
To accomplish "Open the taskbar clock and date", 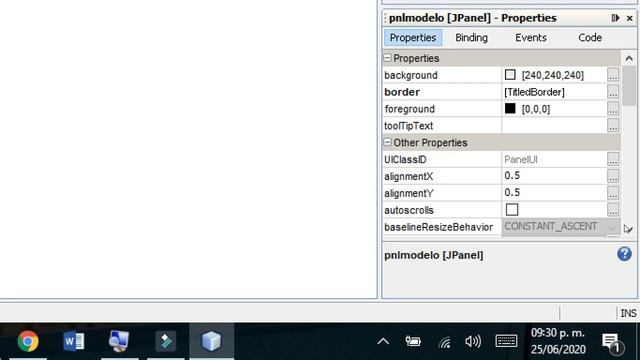I will click(x=558, y=341).
